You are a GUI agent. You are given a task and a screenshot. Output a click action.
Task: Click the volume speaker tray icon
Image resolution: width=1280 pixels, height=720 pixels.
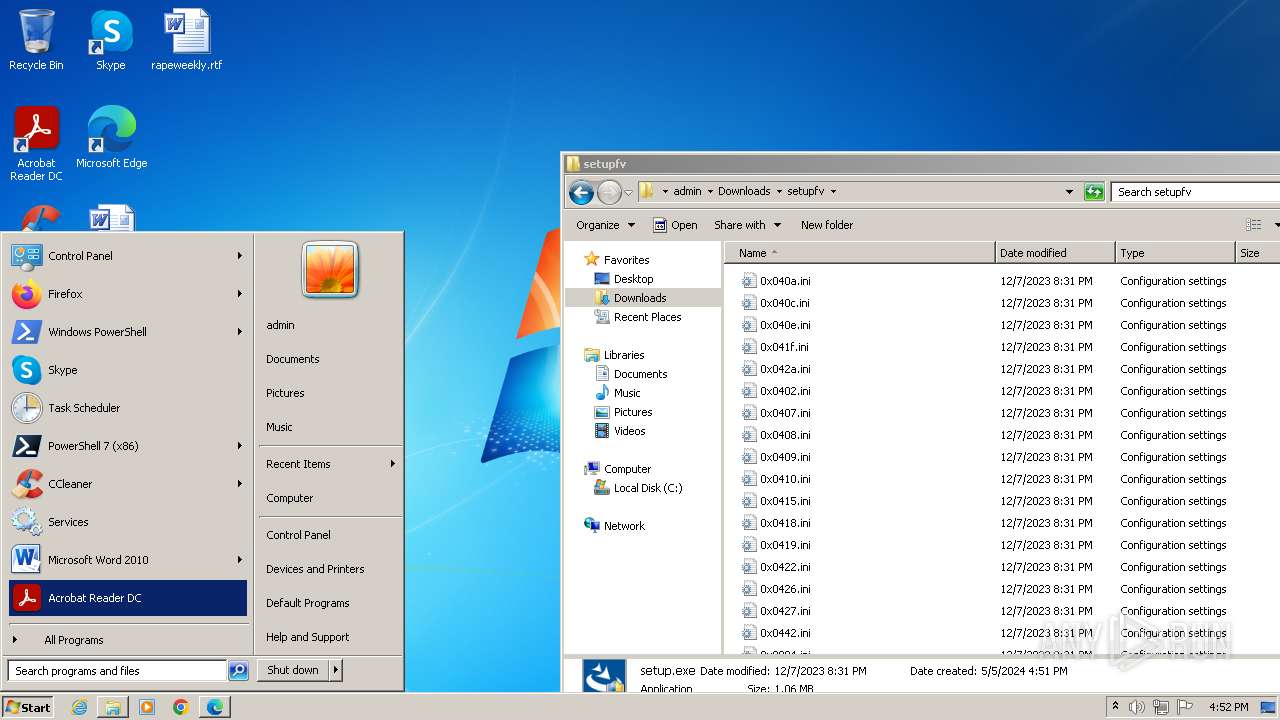click(1137, 707)
